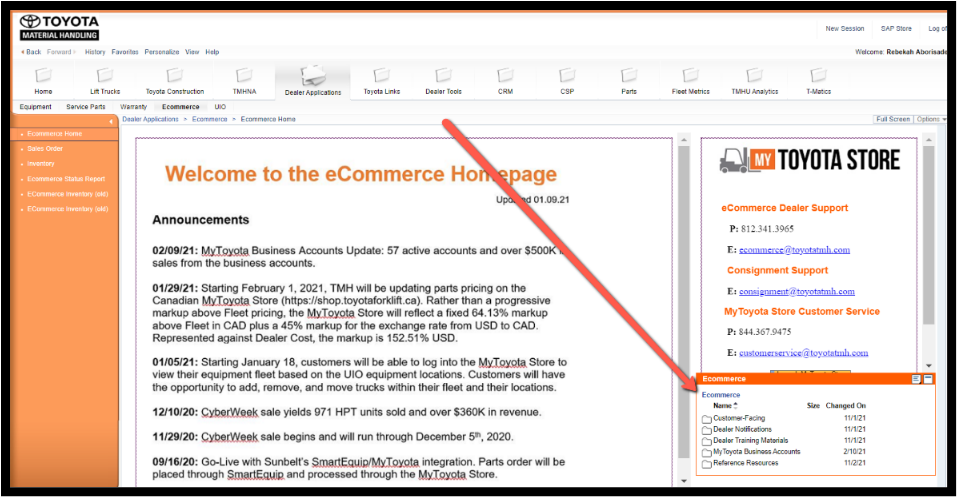Click New Session link
The height and width of the screenshot is (497, 957).
(845, 29)
